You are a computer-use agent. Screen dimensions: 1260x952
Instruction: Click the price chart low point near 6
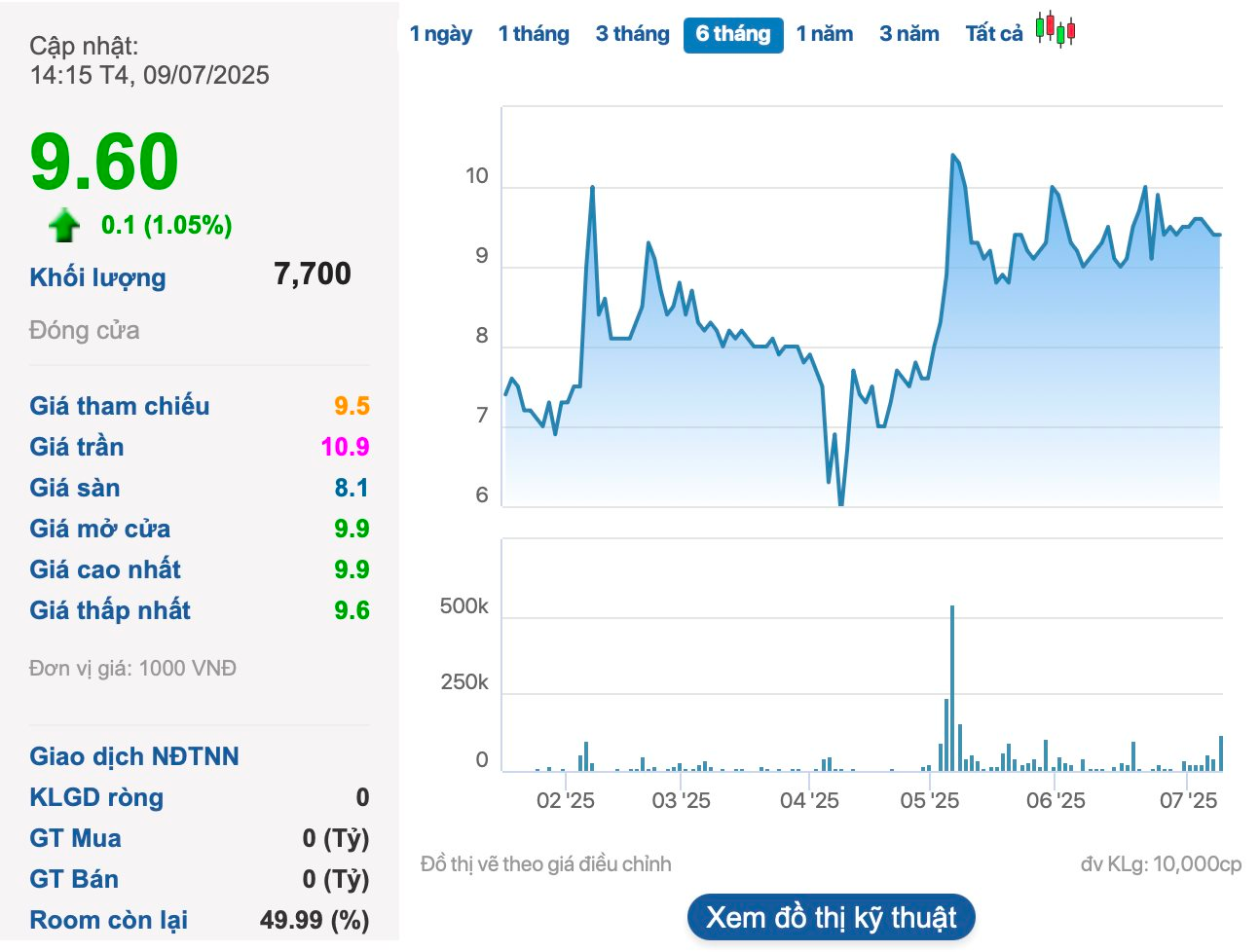click(840, 501)
